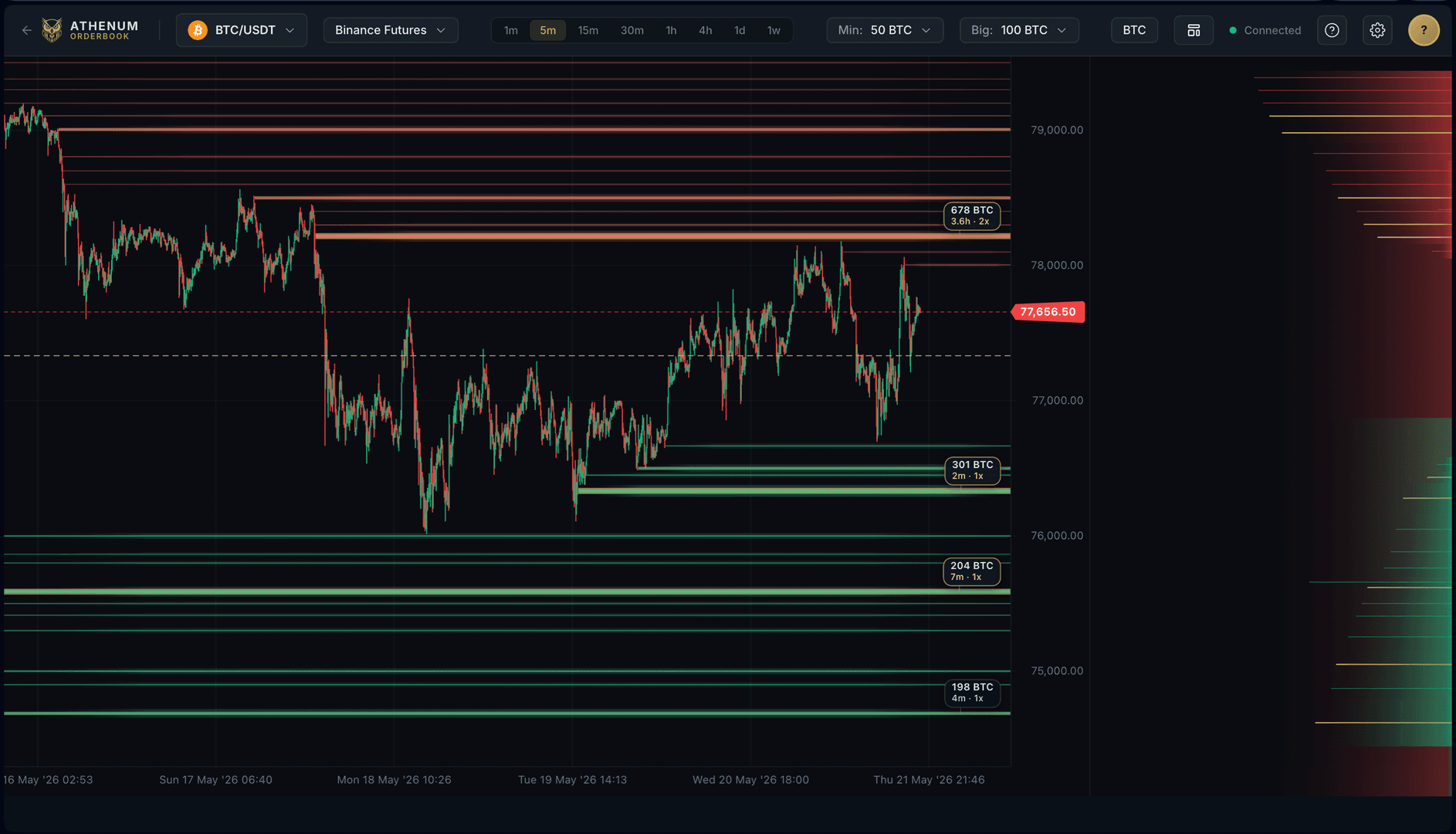Click the 77,000.00 price axis label
The image size is (1456, 834).
pyautogui.click(x=1057, y=400)
